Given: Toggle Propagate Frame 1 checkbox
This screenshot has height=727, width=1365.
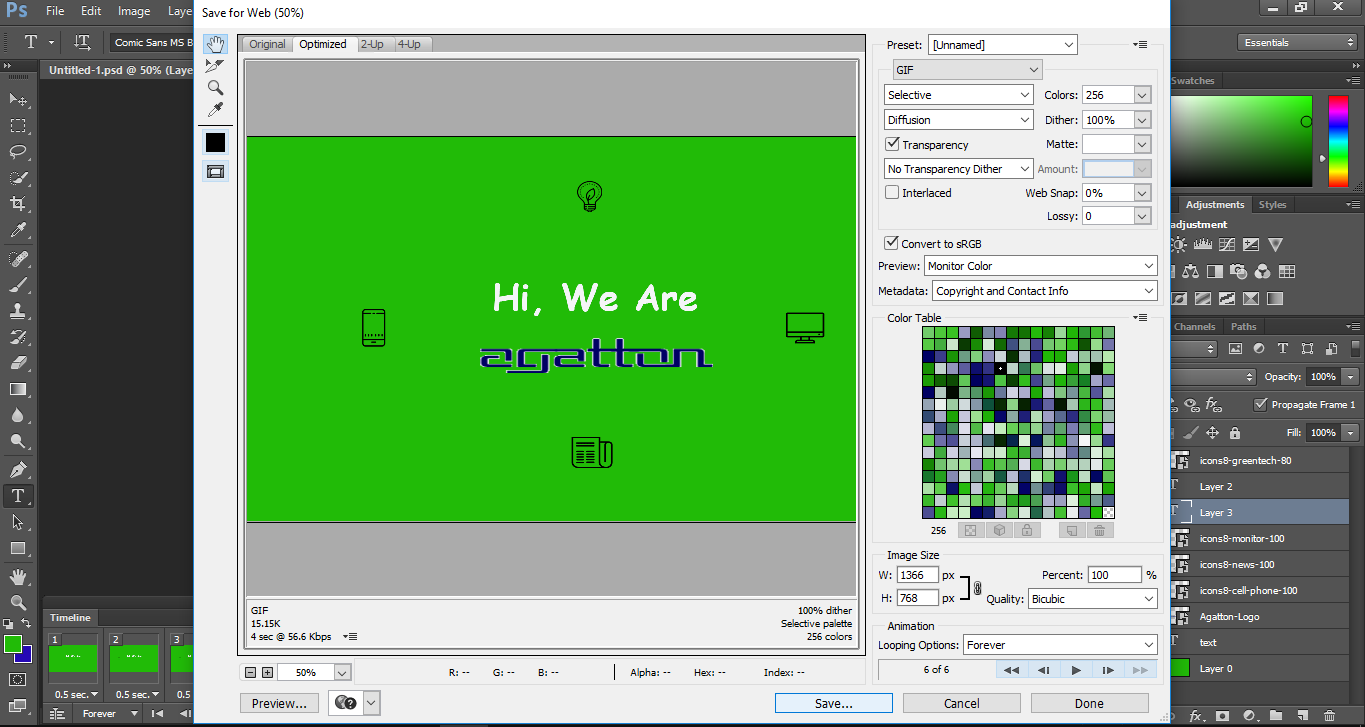Looking at the screenshot, I should click(1260, 404).
